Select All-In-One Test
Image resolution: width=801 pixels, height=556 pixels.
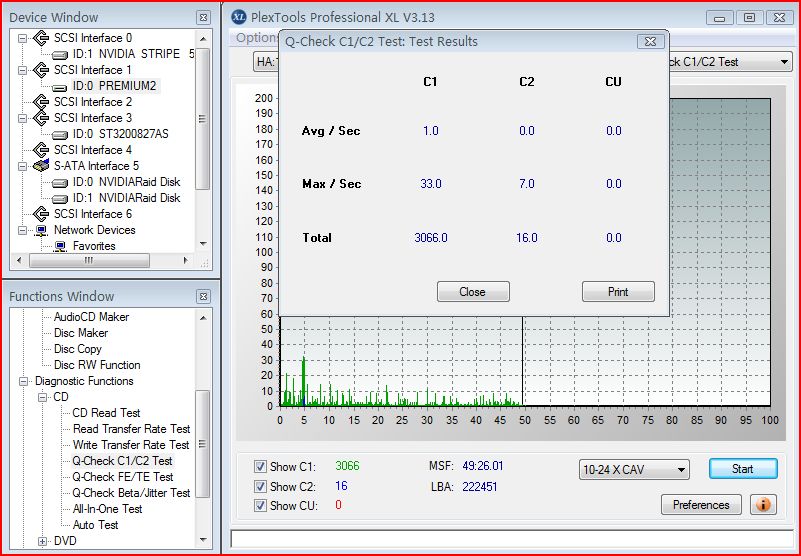click(107, 509)
